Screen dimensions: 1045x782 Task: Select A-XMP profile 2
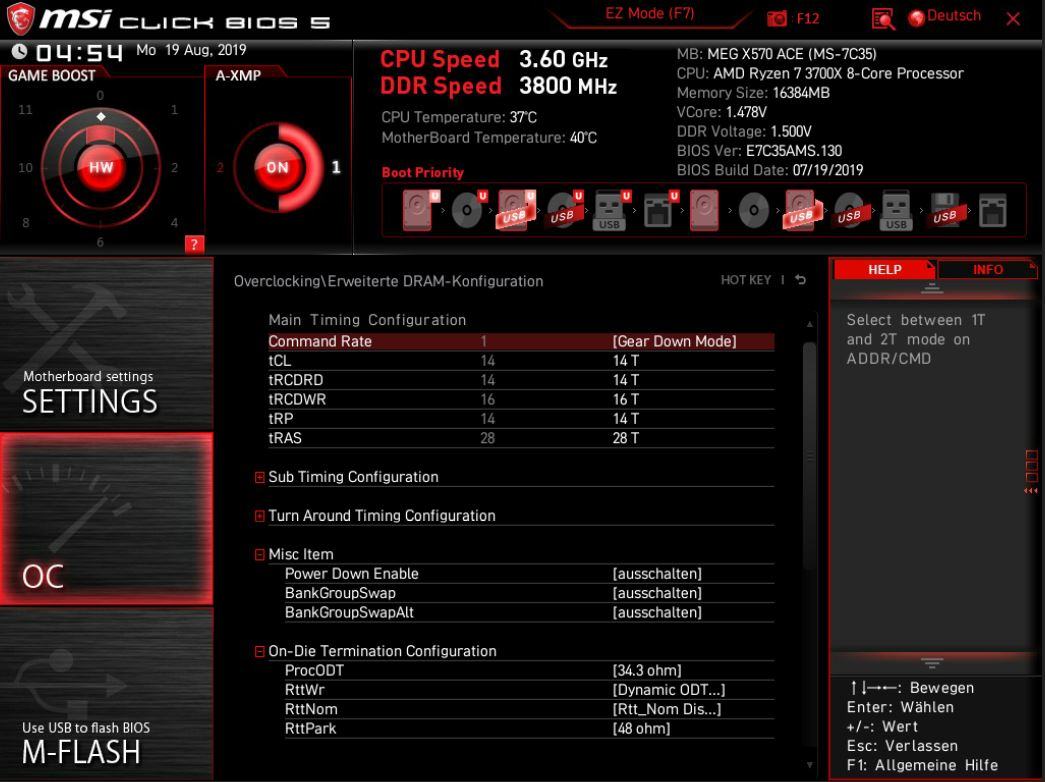(x=220, y=167)
